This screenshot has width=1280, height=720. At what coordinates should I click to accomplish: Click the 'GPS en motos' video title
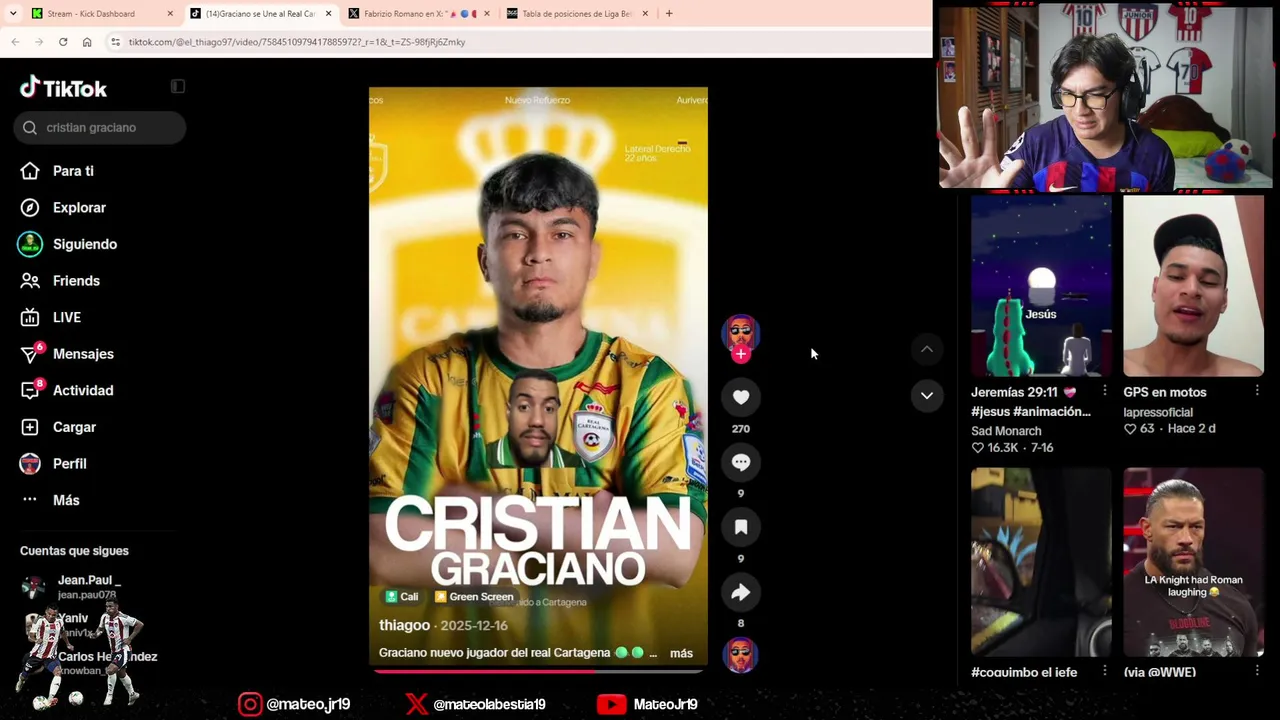pos(1165,392)
